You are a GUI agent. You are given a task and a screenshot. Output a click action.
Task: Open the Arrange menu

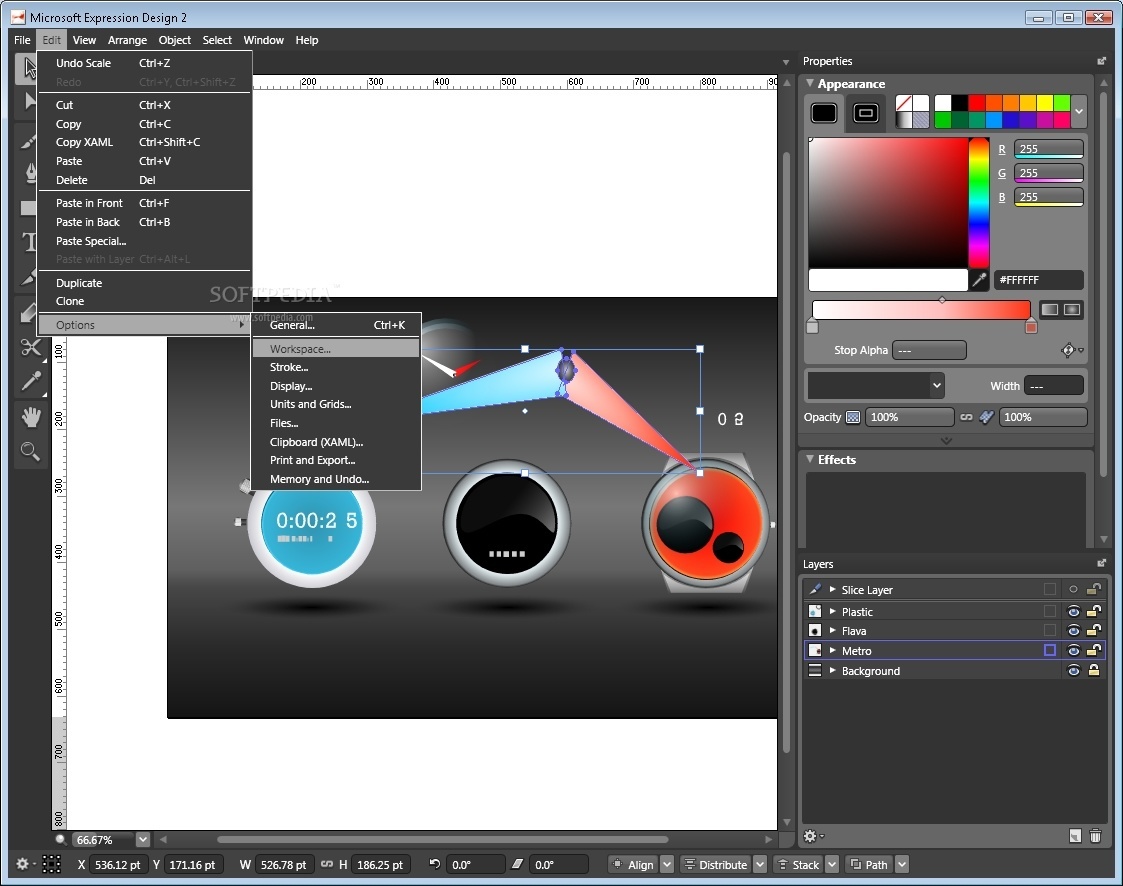tap(127, 40)
